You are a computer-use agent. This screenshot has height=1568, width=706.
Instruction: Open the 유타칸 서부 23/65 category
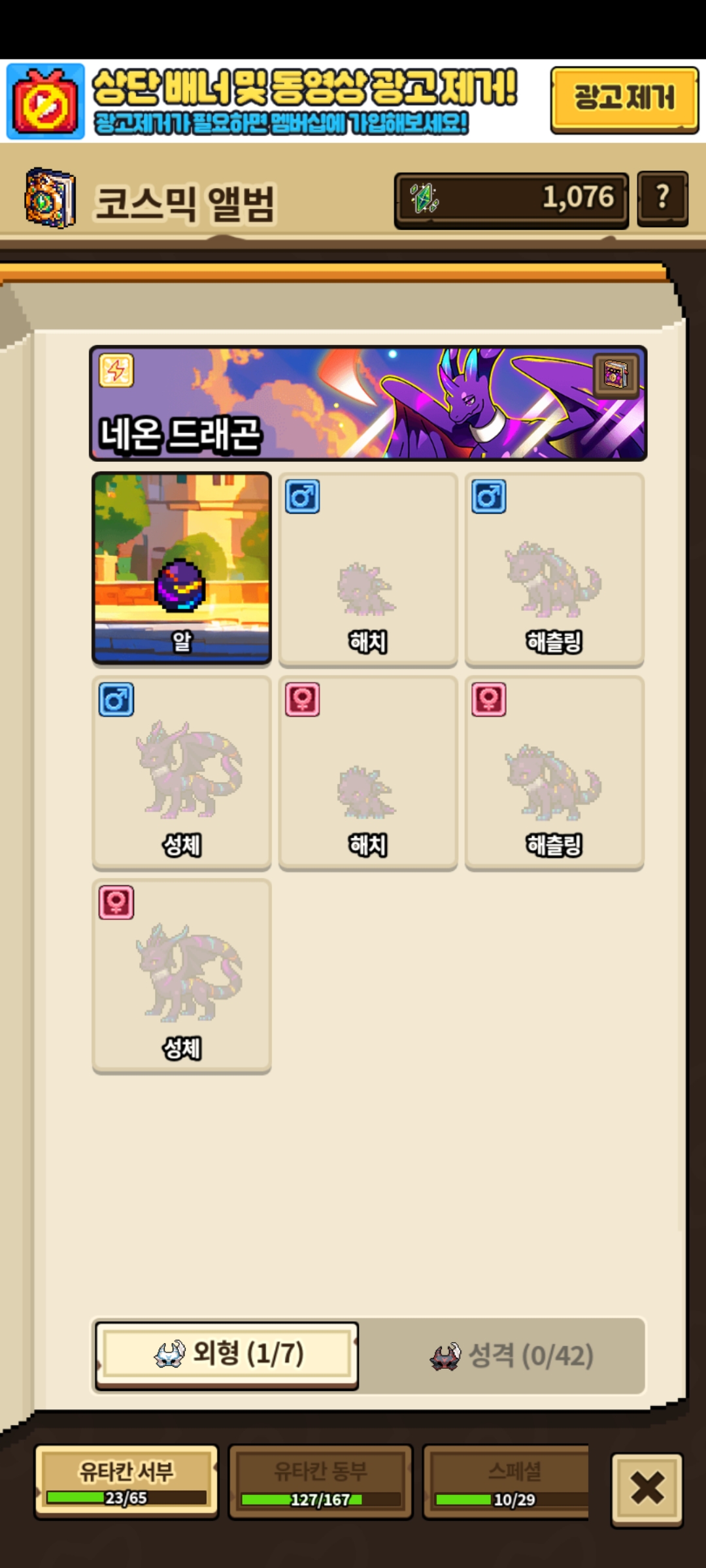[126, 1481]
